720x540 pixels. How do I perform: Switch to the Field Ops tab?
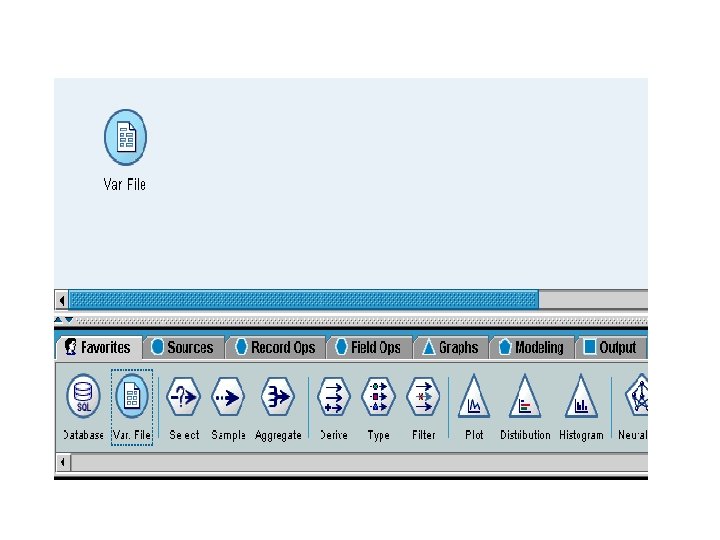[368, 347]
